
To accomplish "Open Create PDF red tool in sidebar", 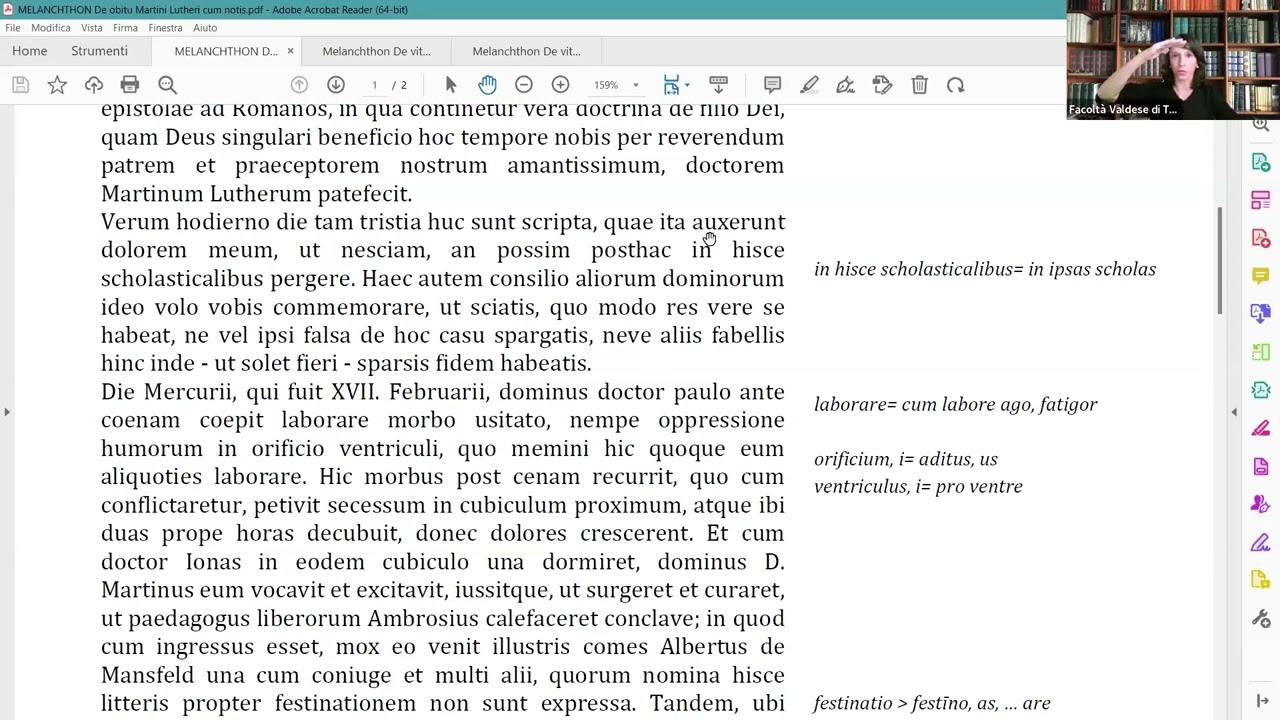I will (x=1260, y=238).
